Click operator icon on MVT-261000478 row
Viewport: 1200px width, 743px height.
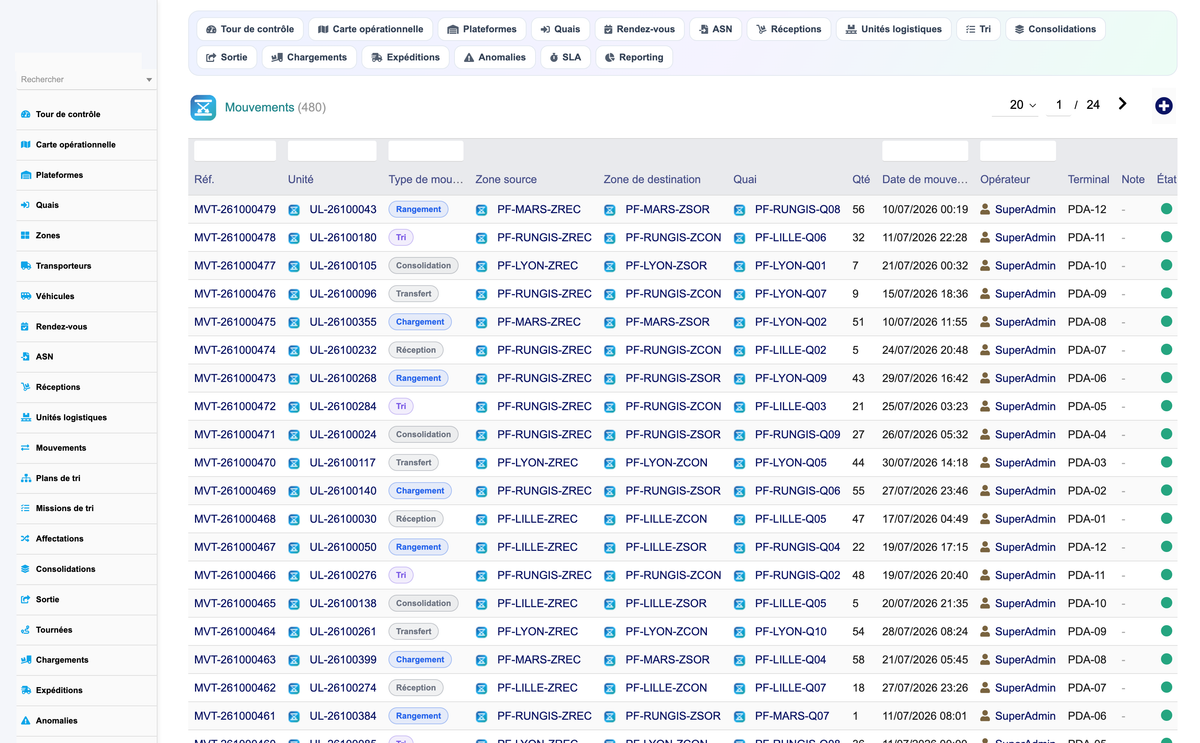(x=985, y=238)
